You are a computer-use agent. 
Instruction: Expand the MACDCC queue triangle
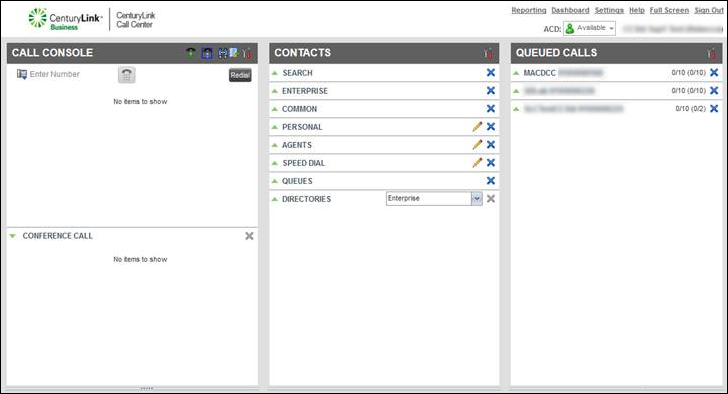point(516,73)
